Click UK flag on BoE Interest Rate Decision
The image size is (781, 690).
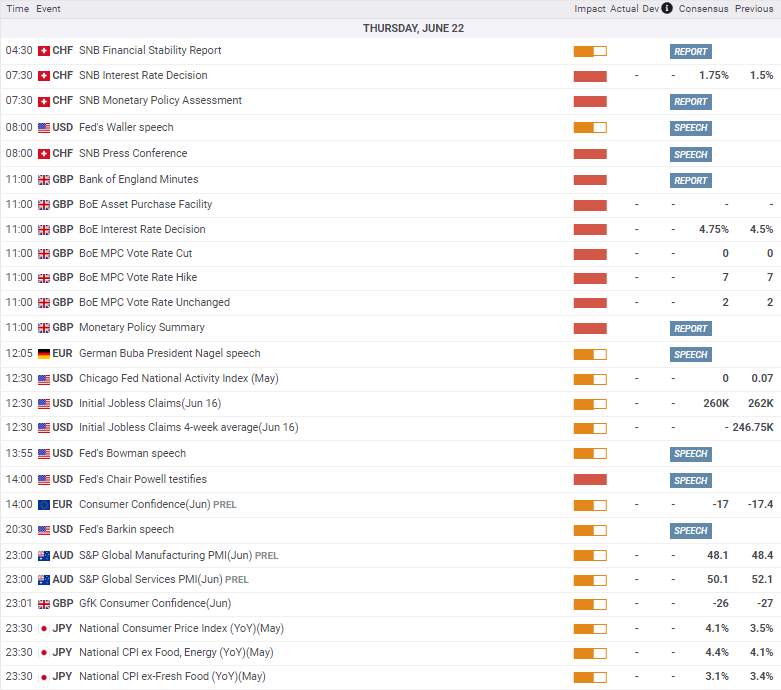click(44, 230)
